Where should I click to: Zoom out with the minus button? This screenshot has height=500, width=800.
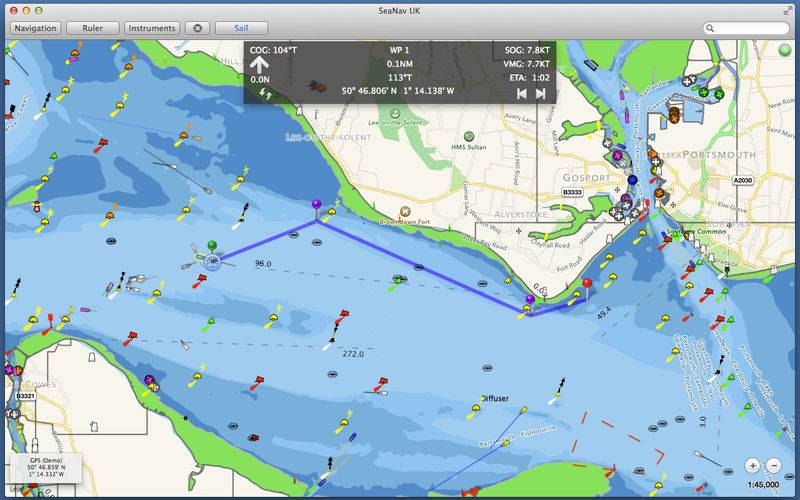(x=773, y=465)
